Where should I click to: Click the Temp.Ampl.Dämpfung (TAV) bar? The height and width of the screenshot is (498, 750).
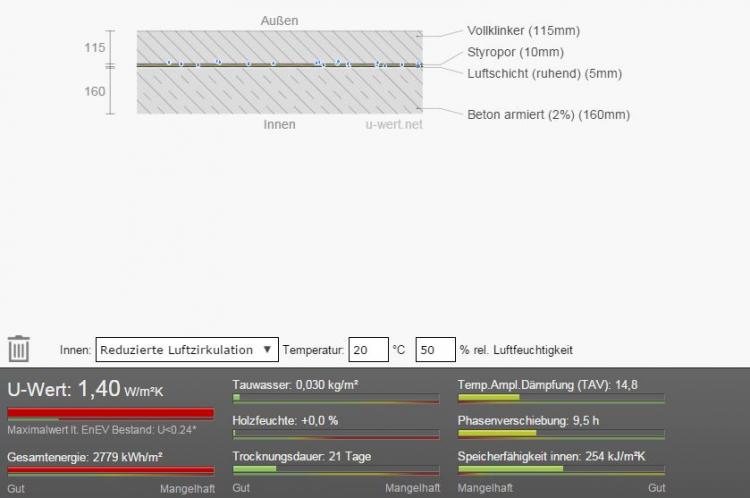pyautogui.click(x=561, y=398)
